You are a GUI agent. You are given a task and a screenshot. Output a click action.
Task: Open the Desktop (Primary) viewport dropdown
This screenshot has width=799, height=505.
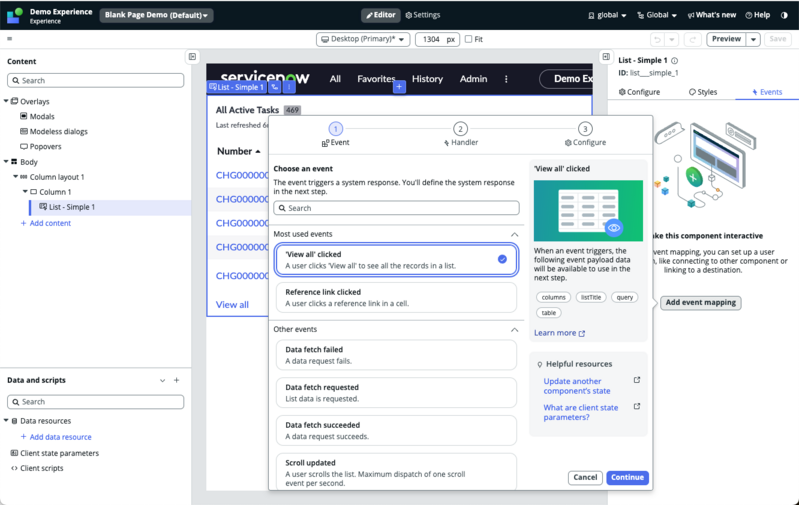coord(363,39)
